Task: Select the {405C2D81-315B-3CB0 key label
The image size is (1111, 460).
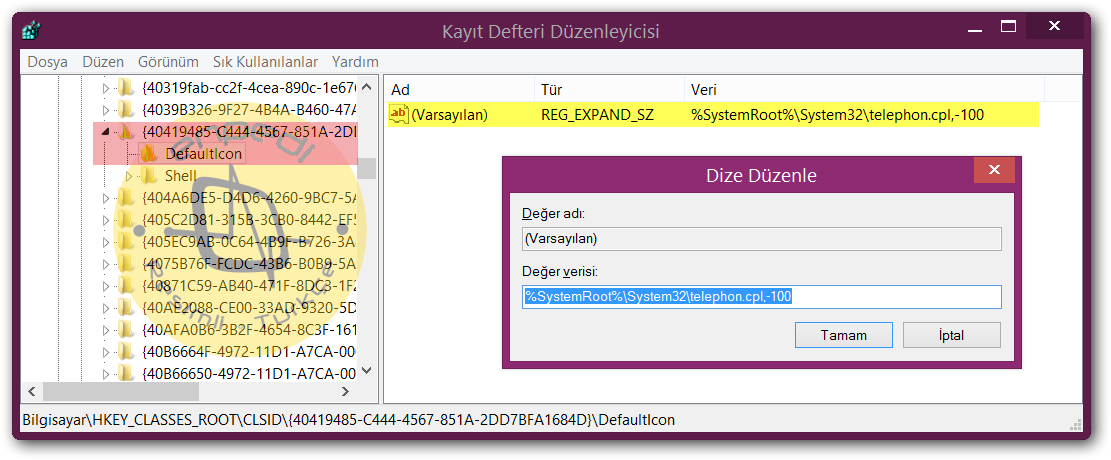Action: click(x=249, y=220)
